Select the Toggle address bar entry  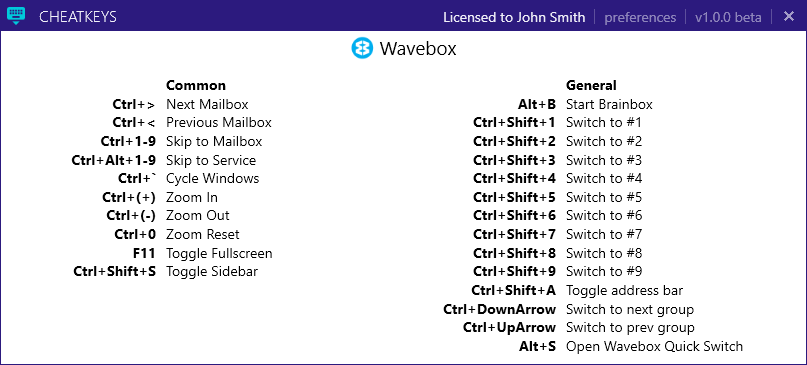pyautogui.click(x=577, y=290)
